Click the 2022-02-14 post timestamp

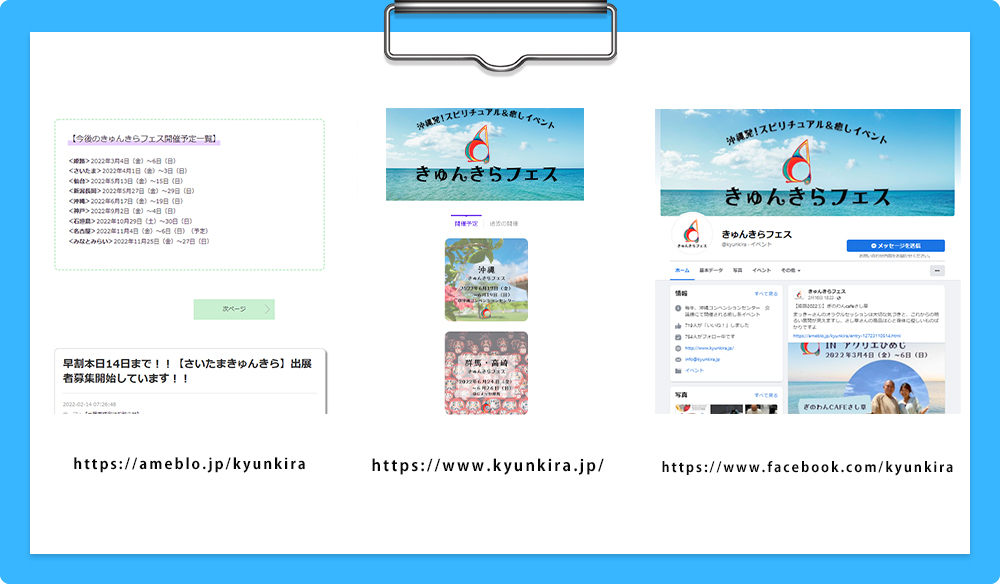[x=89, y=404]
